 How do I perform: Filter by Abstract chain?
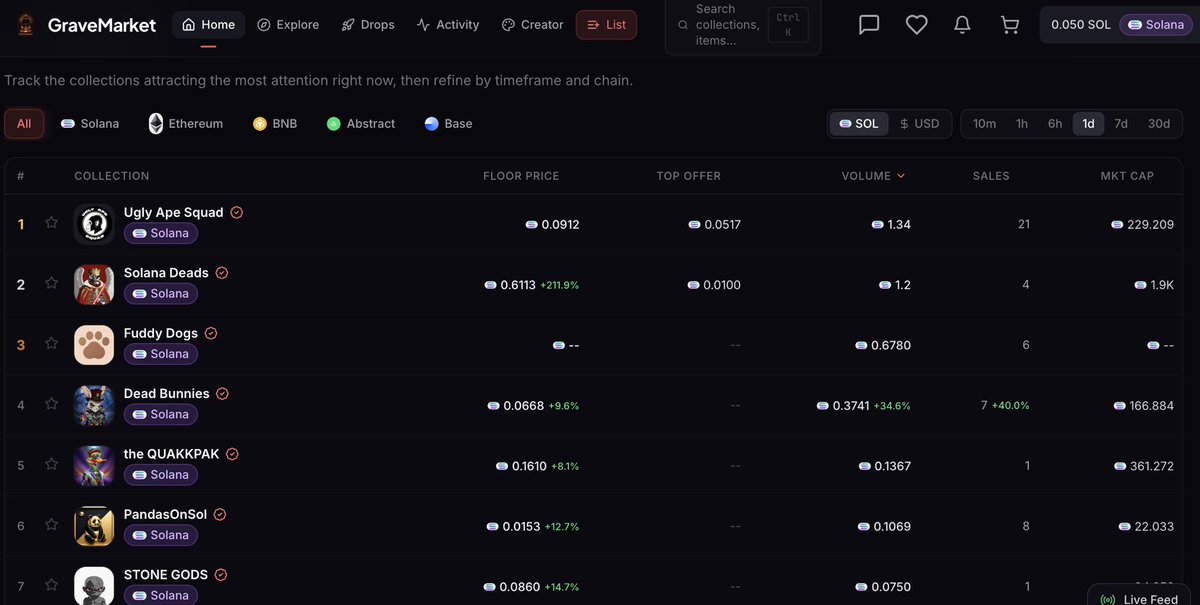click(x=361, y=124)
